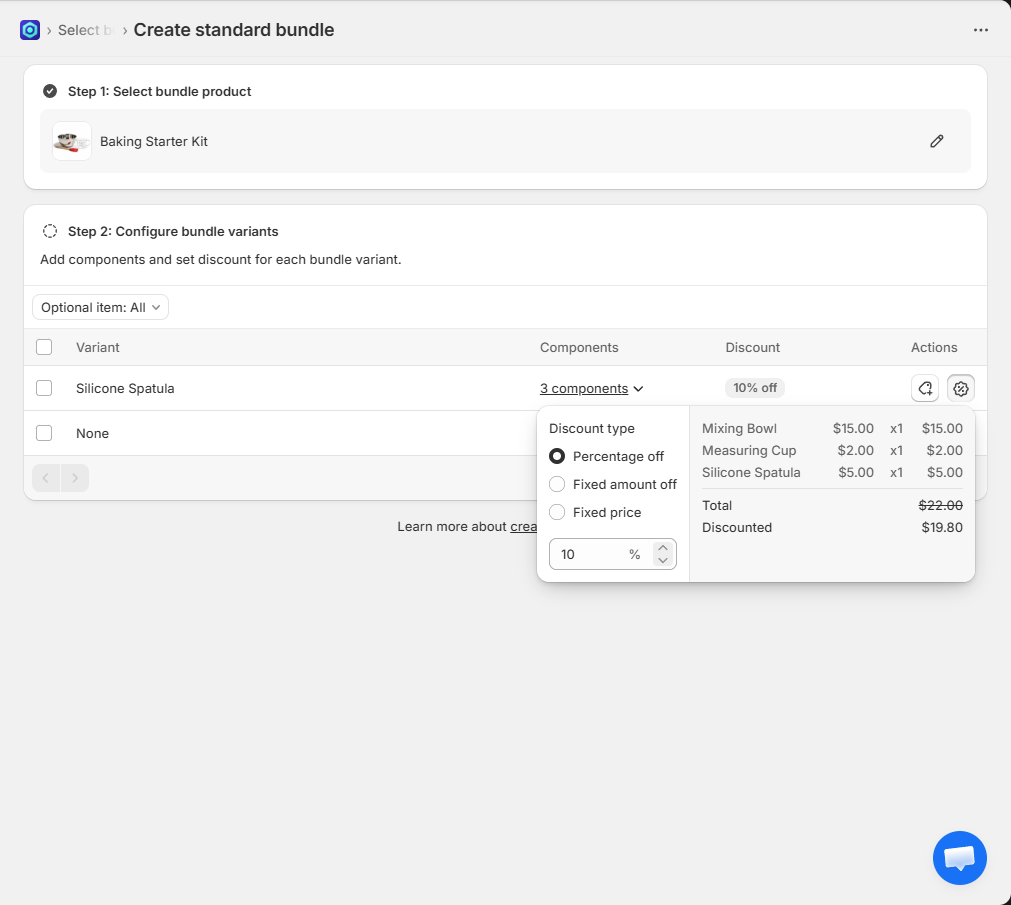Open the three-dot more options menu

click(x=980, y=30)
